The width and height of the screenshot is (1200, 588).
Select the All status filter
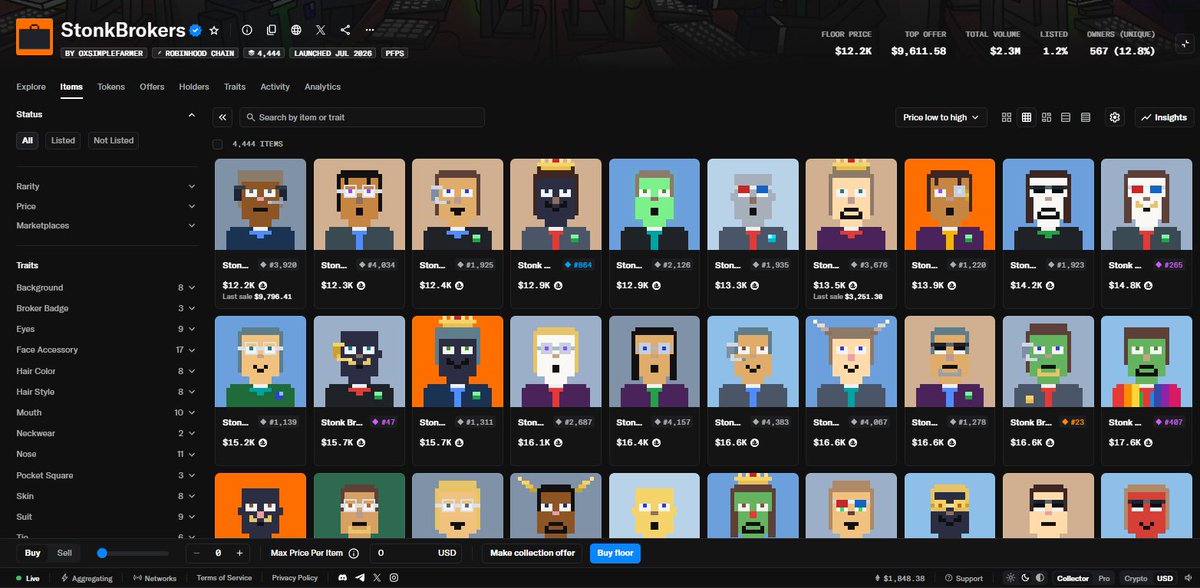click(28, 140)
